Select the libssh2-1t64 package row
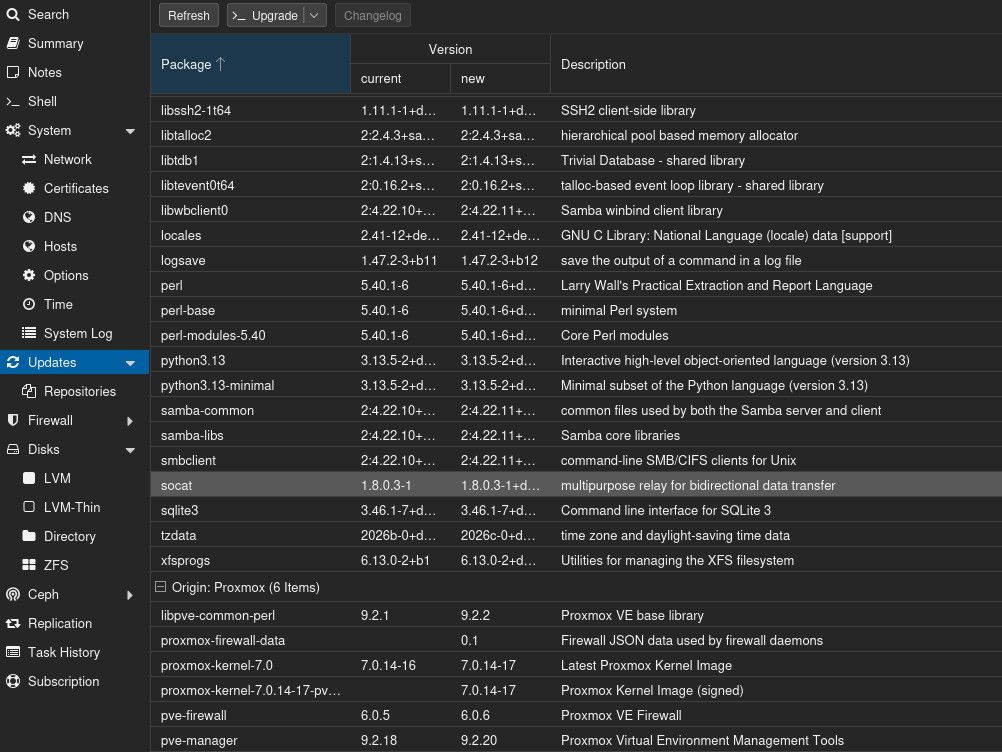This screenshot has width=1002, height=752. pos(576,110)
